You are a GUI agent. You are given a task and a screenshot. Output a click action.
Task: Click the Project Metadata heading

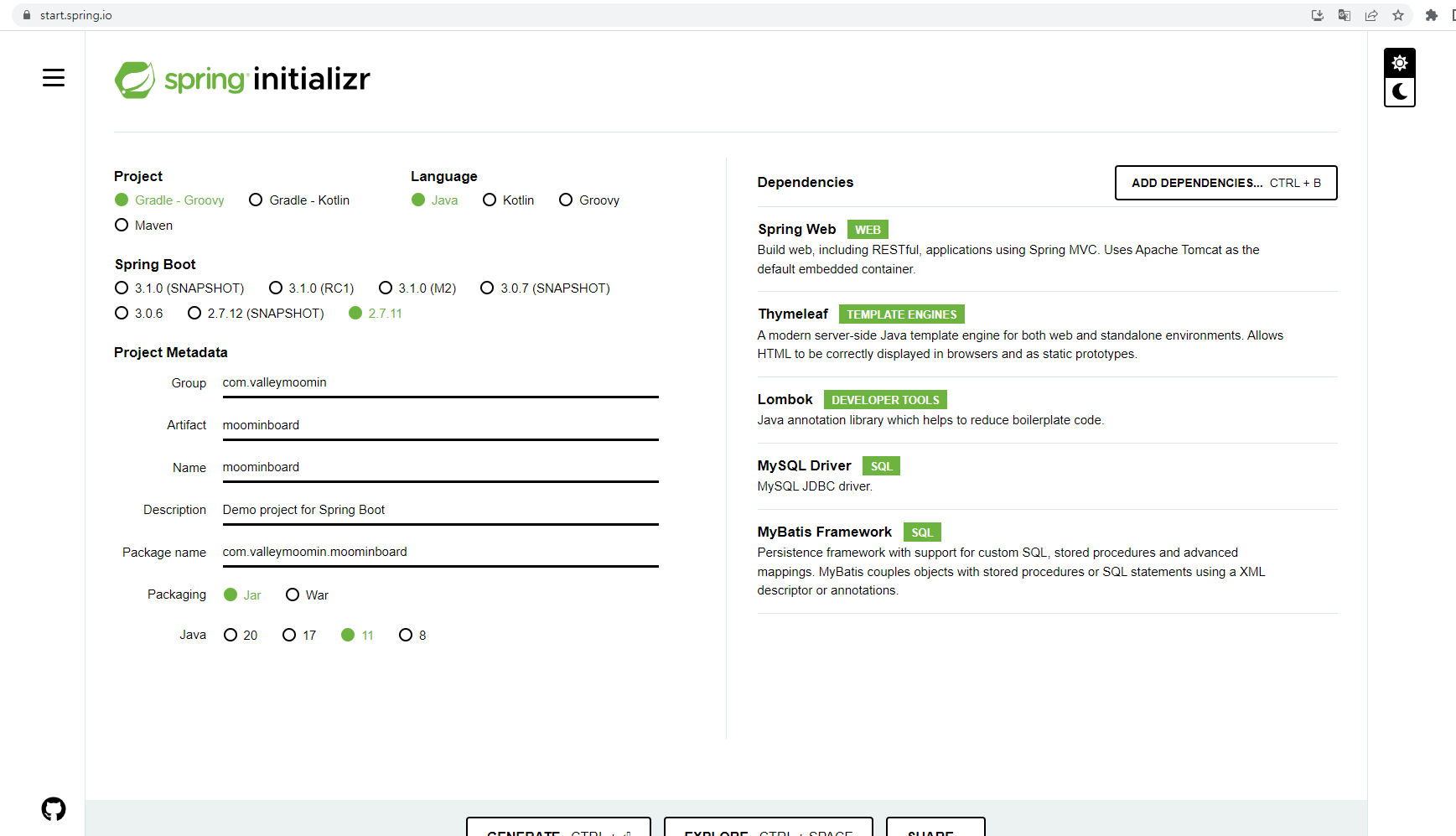(x=171, y=352)
